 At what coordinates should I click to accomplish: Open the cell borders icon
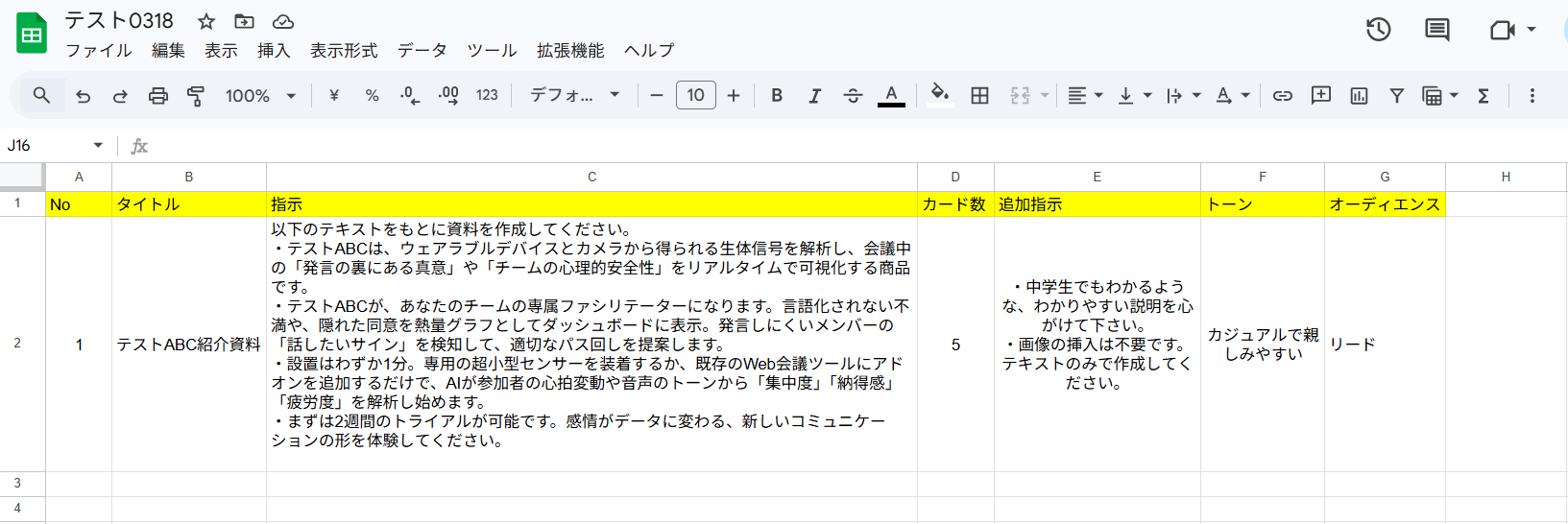point(979,96)
